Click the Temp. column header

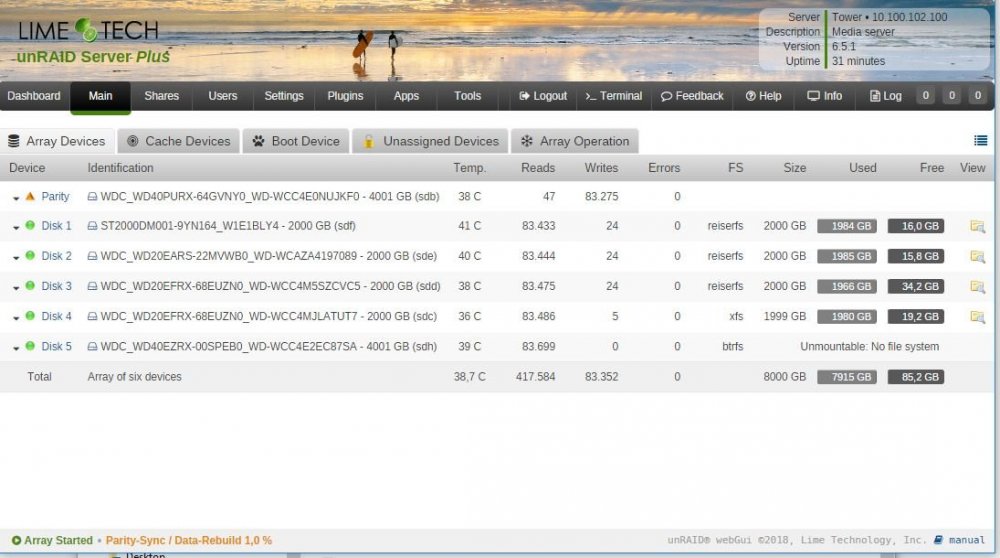469,168
